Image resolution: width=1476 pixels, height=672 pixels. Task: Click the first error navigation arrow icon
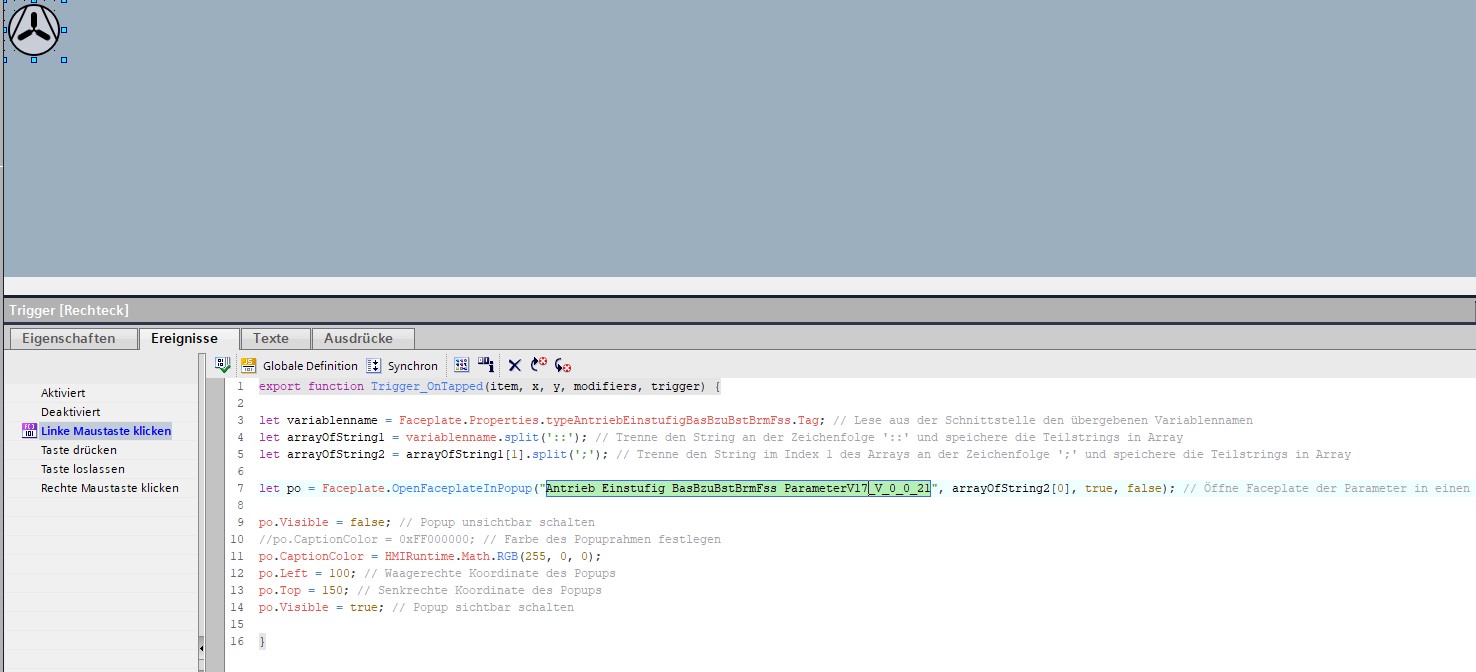539,366
